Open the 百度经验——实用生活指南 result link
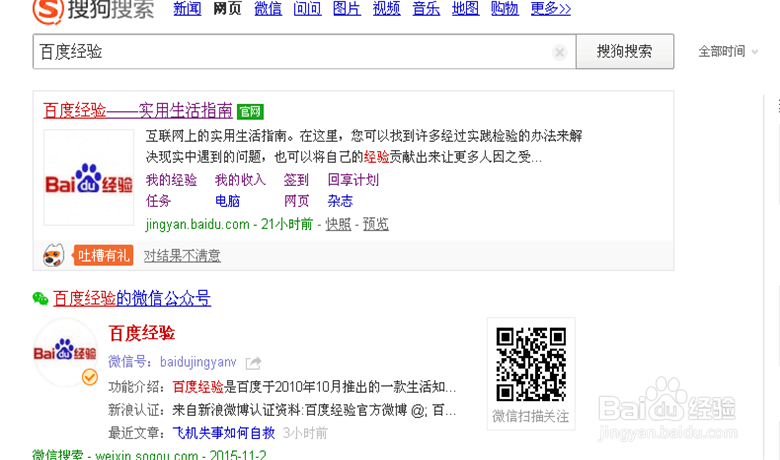The image size is (780, 460). tap(138, 110)
